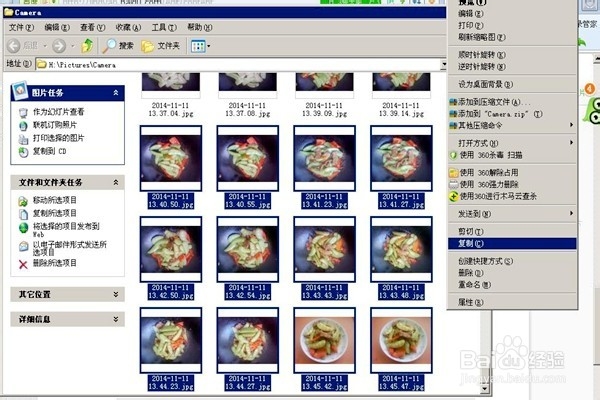Choose 重命名(M) in context menu
Viewport: 600px width, 400px height.
tap(512, 285)
